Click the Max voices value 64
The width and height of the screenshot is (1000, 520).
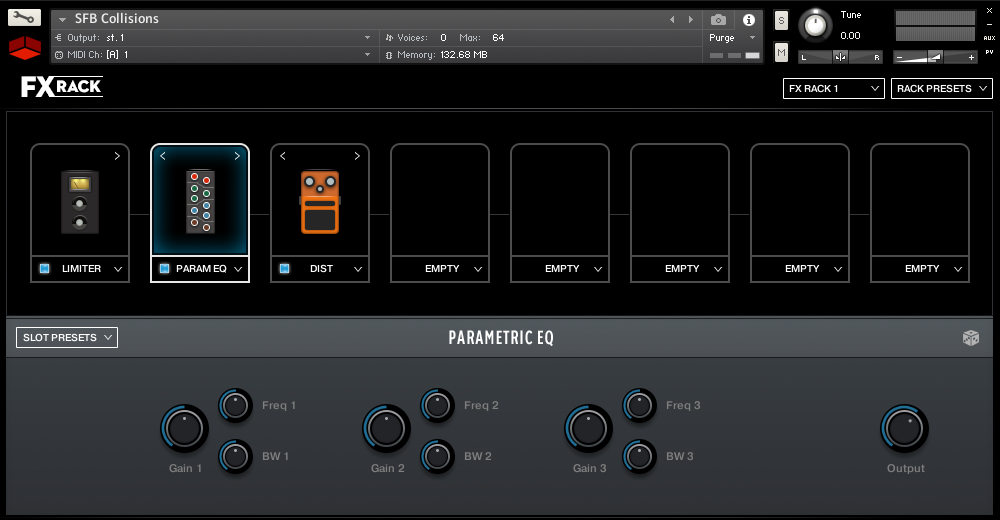coord(498,38)
